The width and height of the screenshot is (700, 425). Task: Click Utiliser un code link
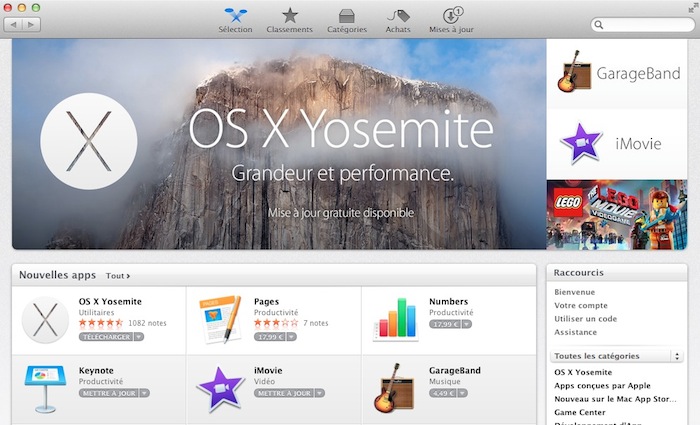point(586,319)
